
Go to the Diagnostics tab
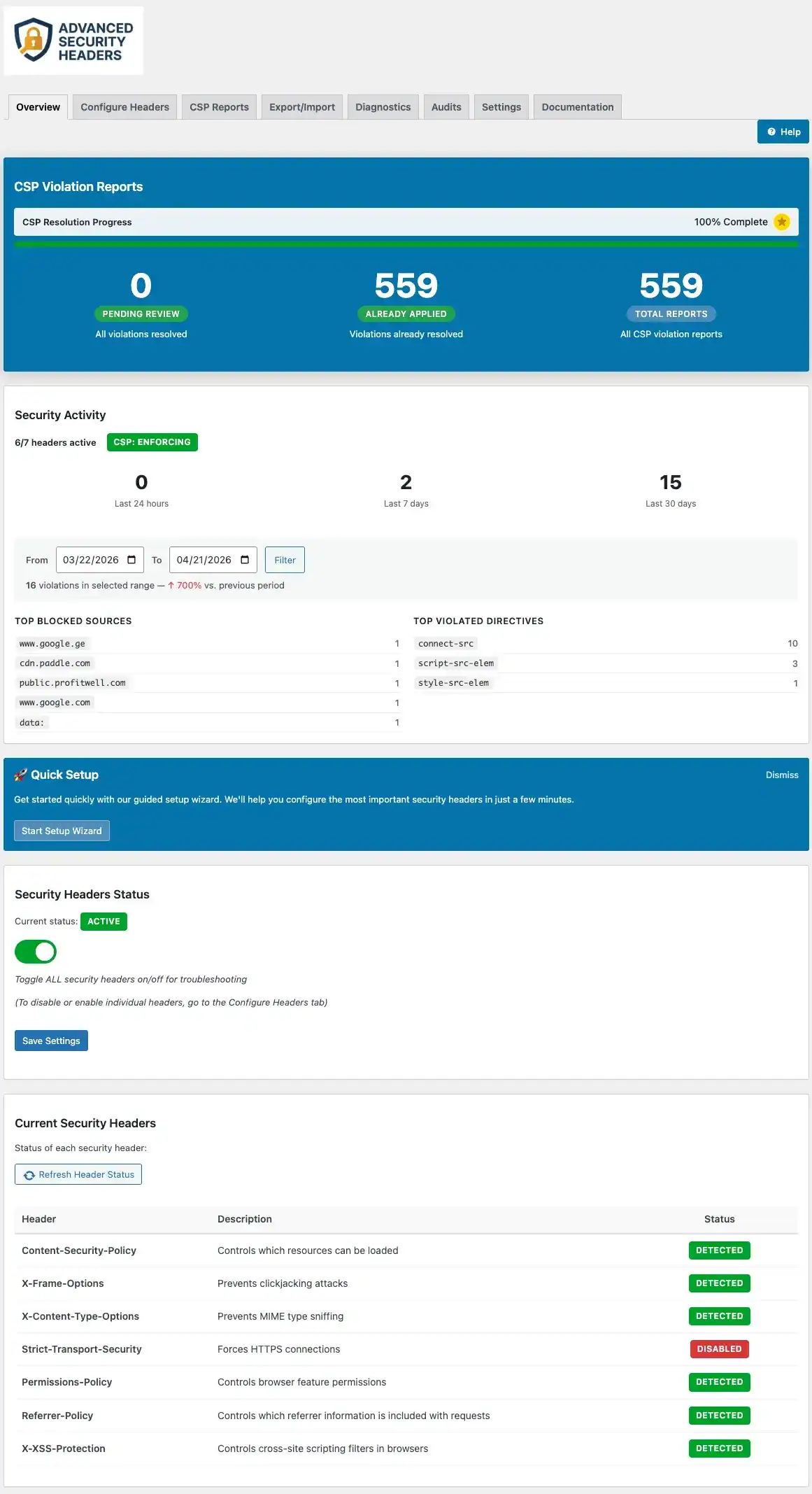click(x=383, y=107)
